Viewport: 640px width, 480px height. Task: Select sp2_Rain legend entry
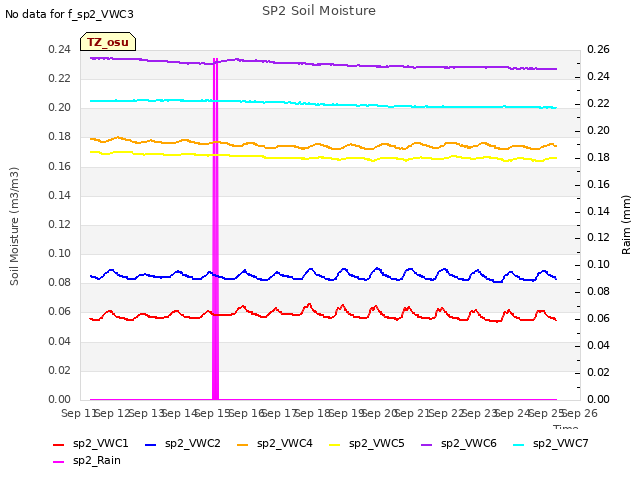(x=87, y=460)
